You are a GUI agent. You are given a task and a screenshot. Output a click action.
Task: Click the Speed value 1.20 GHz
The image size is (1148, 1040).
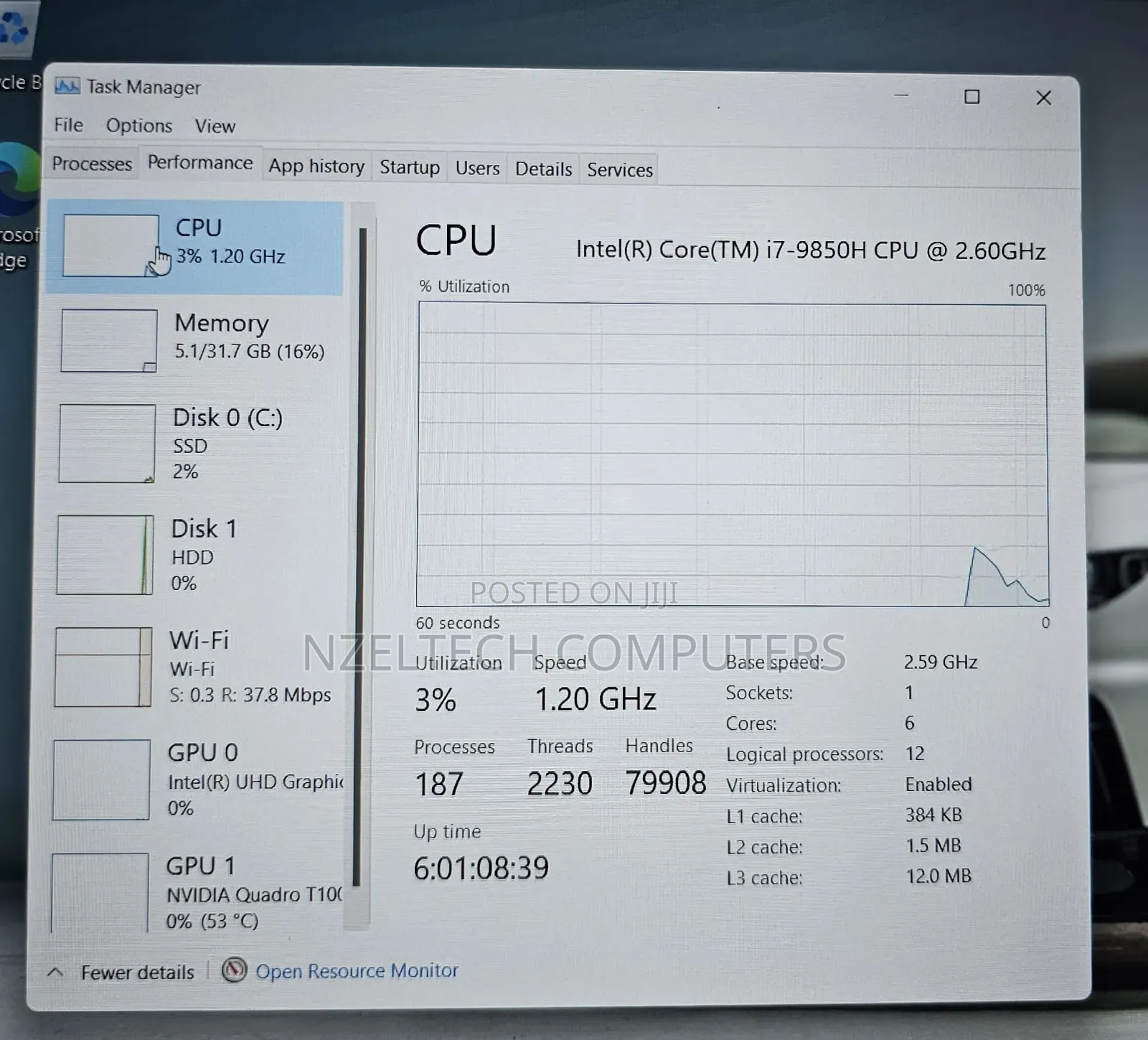(x=596, y=699)
